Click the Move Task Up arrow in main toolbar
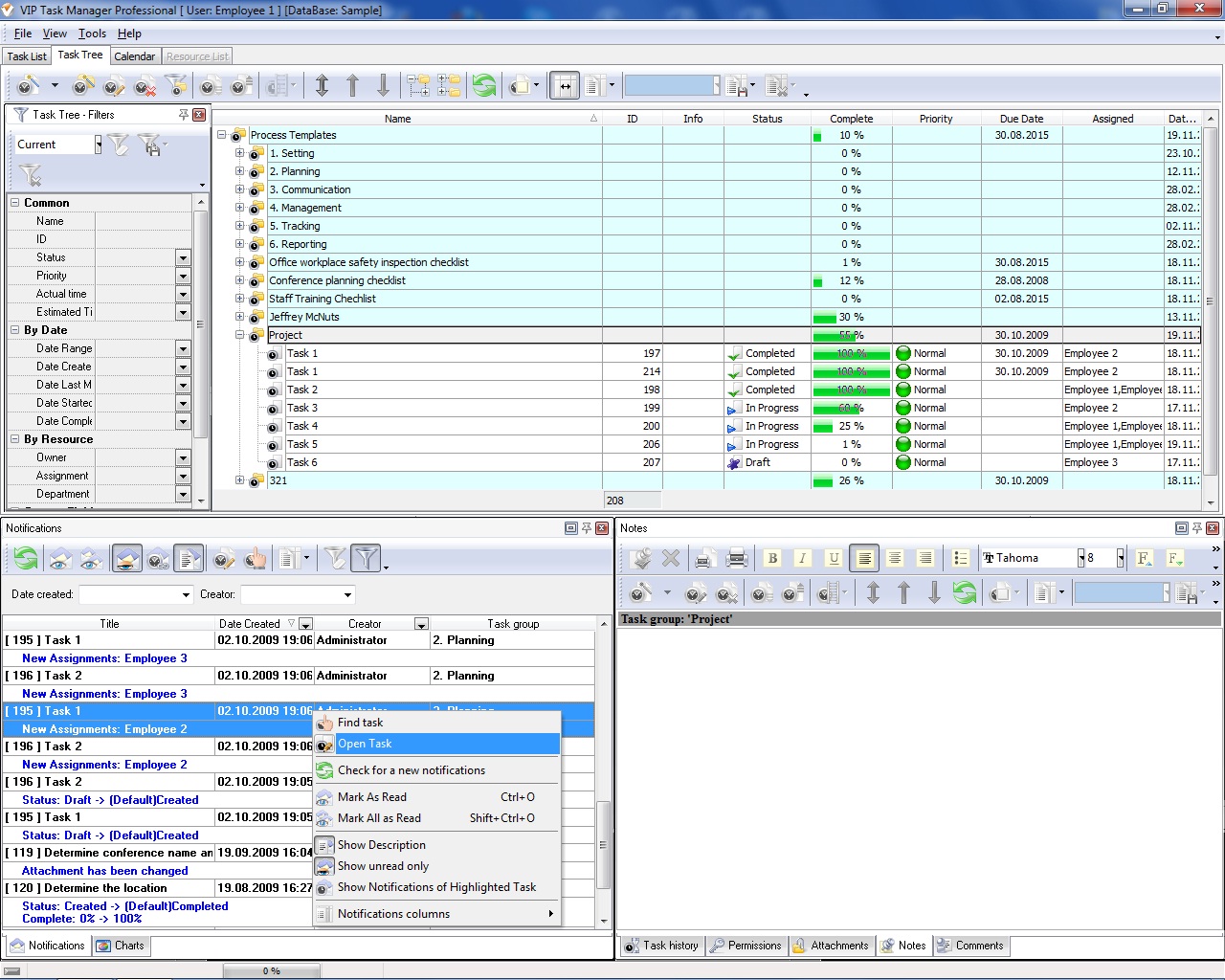 [352, 86]
